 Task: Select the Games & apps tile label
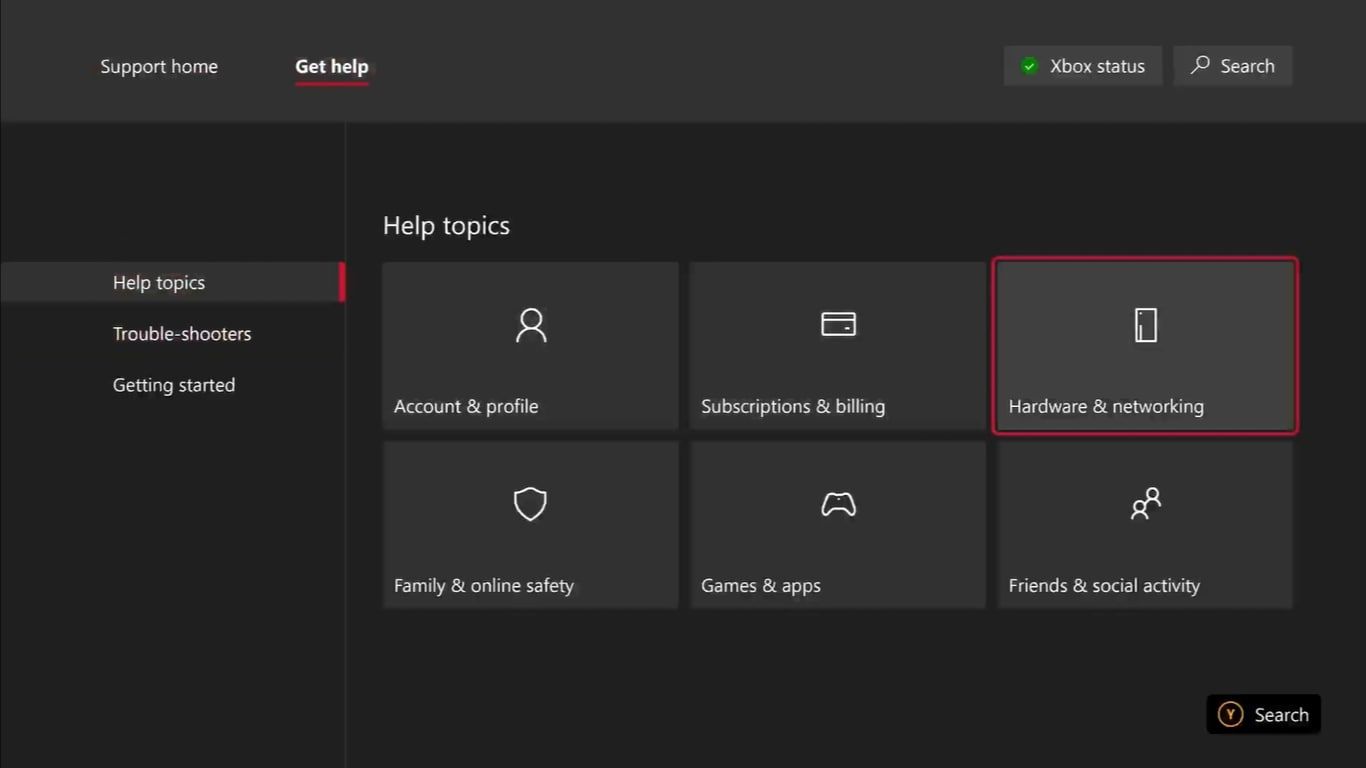pos(761,586)
